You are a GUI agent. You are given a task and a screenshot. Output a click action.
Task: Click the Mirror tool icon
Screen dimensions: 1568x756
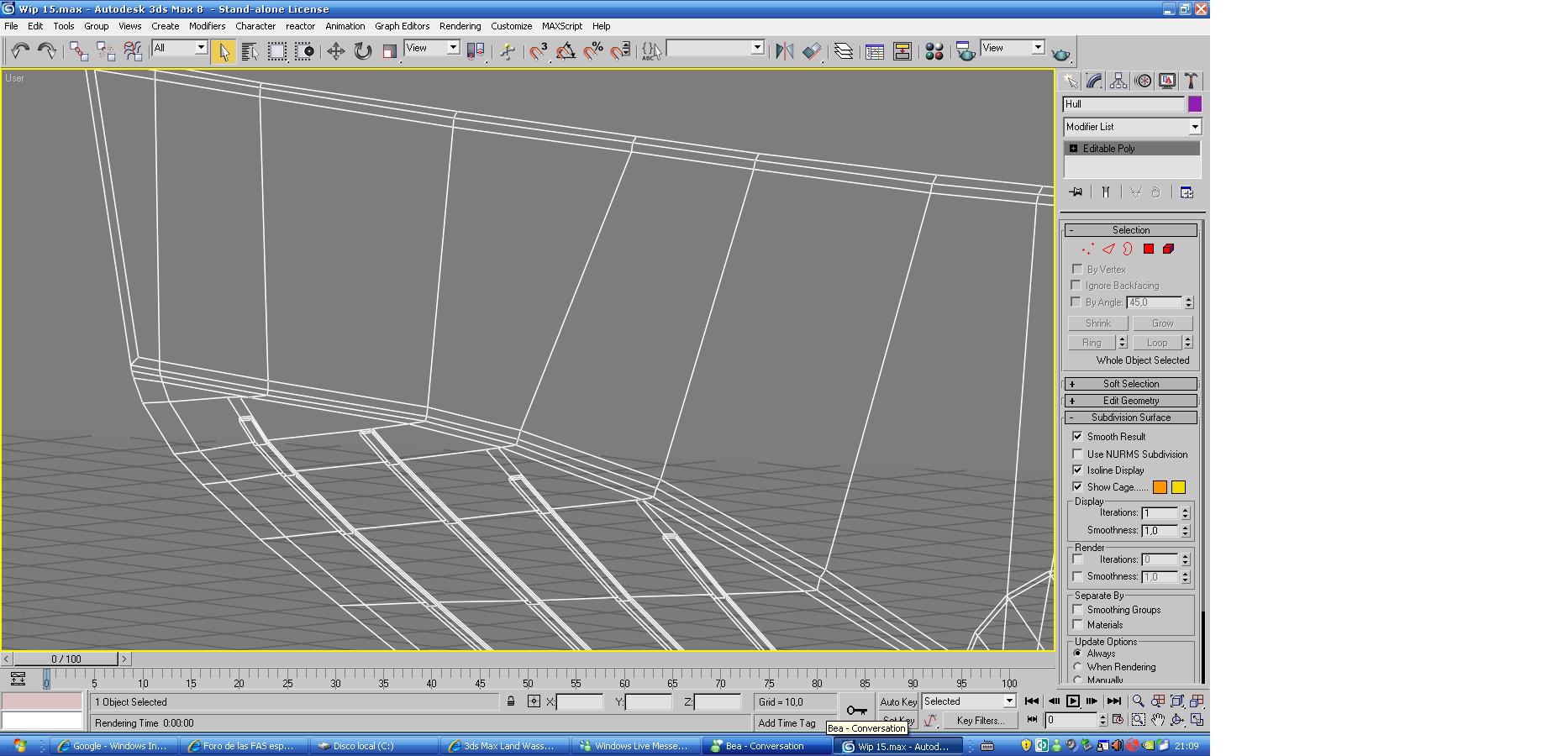784,51
